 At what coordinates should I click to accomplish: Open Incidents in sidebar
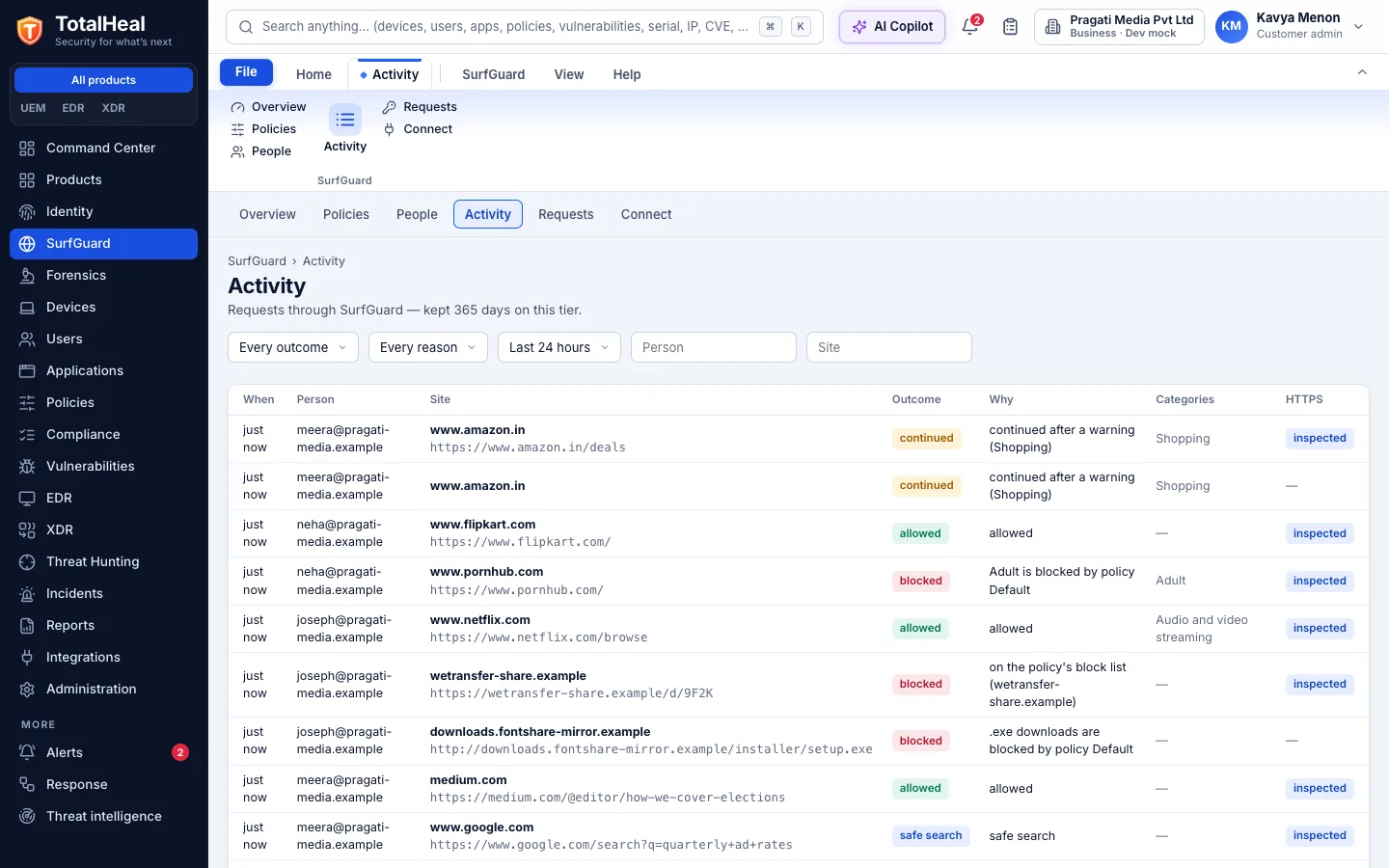[103, 593]
